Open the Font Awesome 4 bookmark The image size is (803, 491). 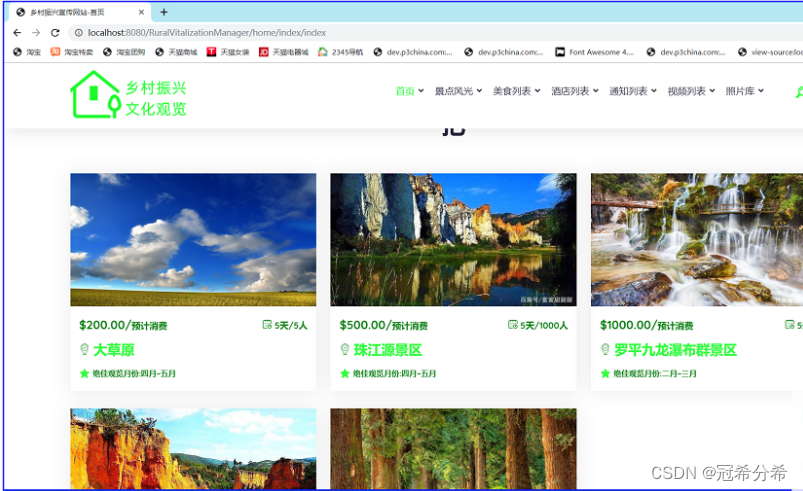pos(595,52)
